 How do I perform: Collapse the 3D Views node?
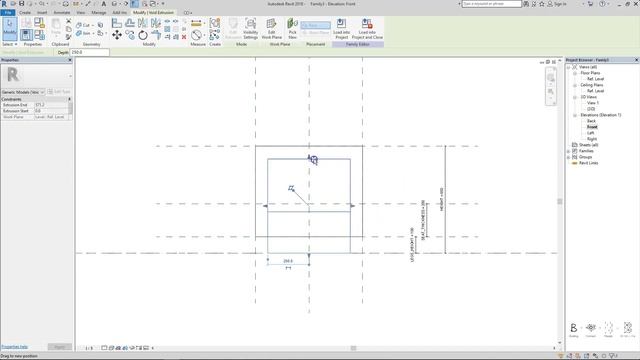(x=575, y=97)
